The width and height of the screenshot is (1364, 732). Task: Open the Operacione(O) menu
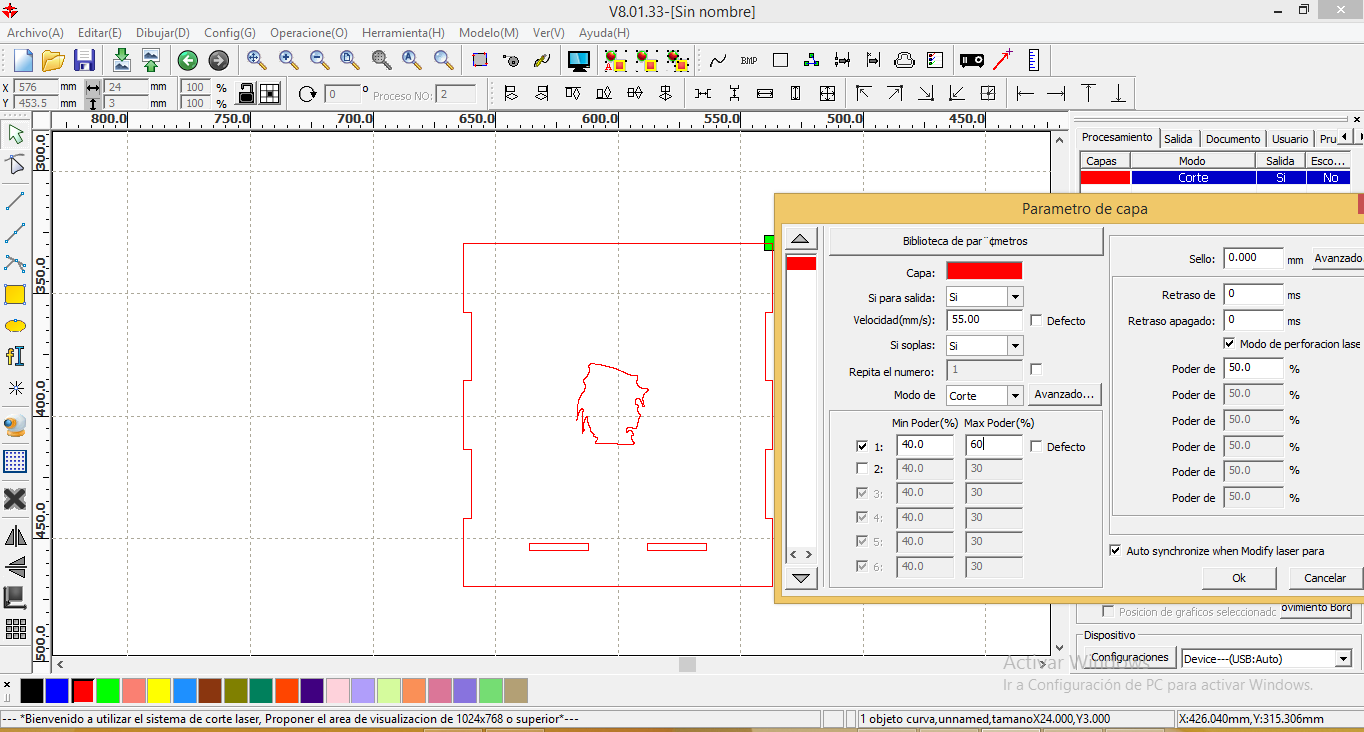(308, 33)
